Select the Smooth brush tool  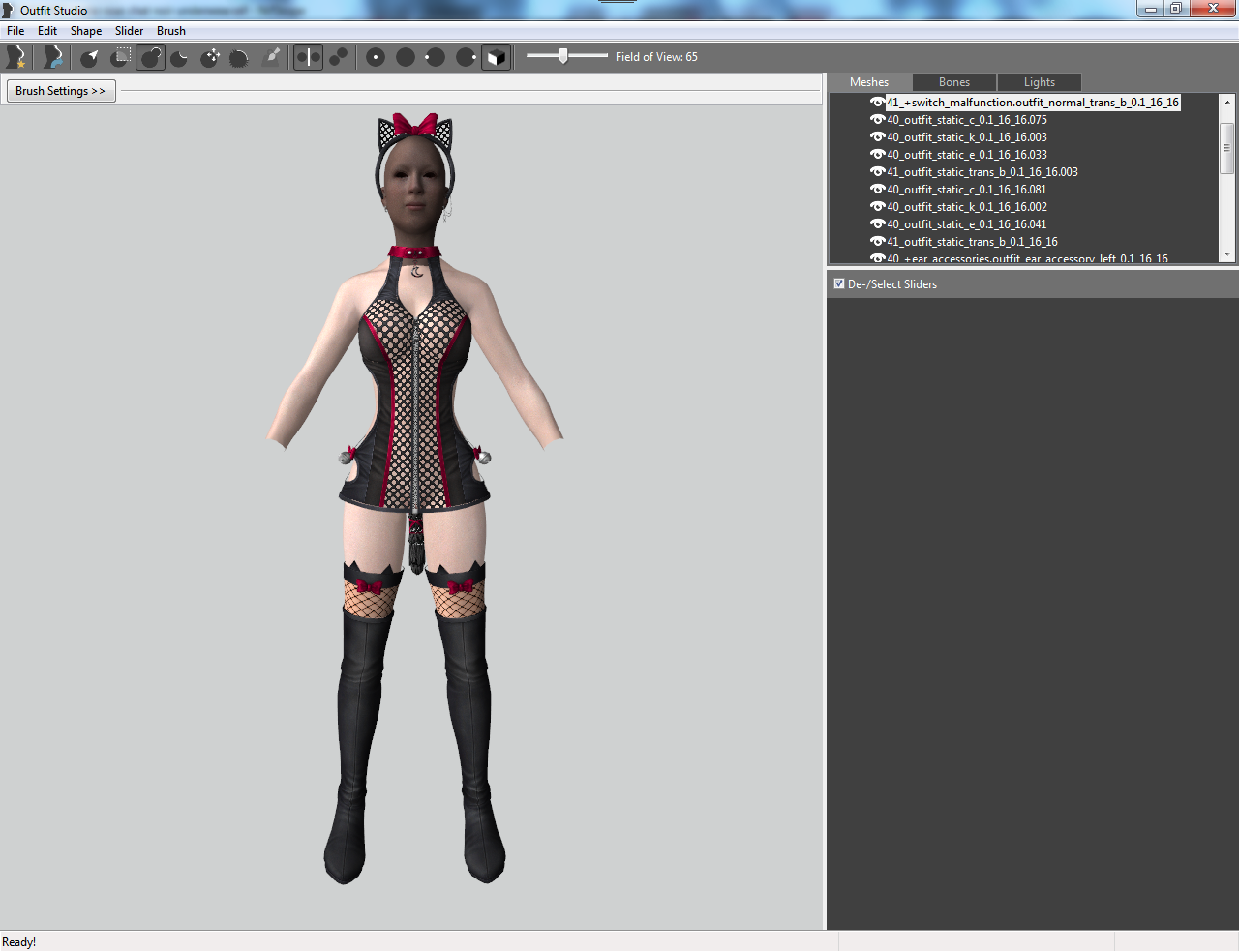239,57
